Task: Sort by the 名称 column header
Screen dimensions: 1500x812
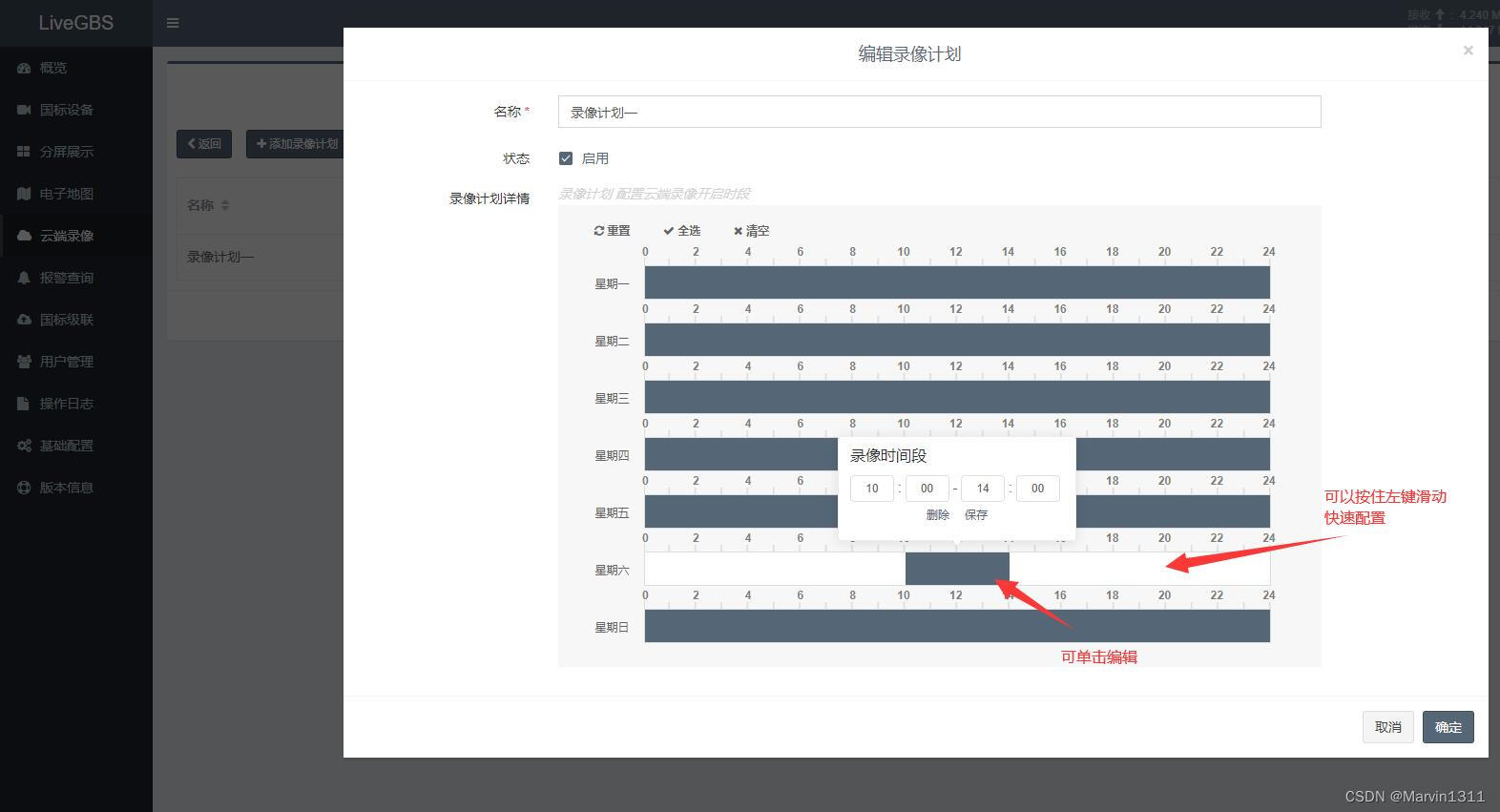Action: click(x=208, y=205)
